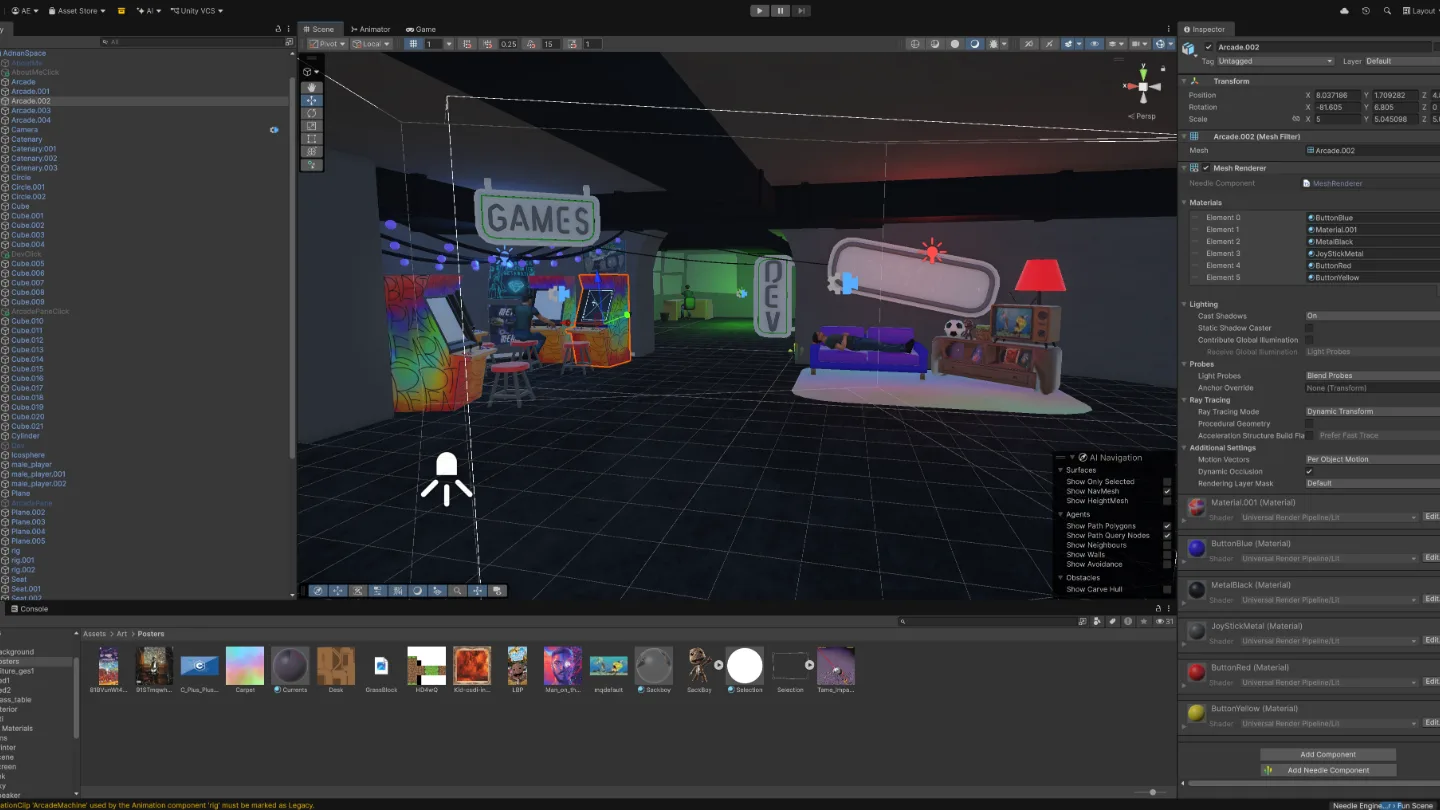Open the Cast Shadows dropdown

1372,316
